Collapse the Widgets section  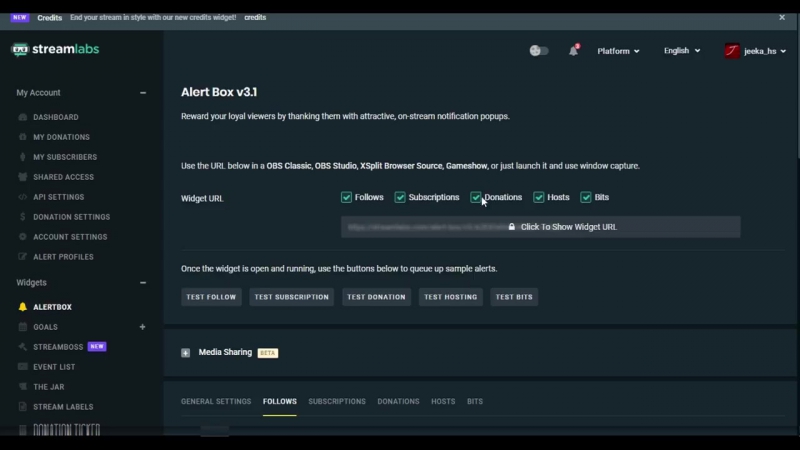[x=143, y=283]
